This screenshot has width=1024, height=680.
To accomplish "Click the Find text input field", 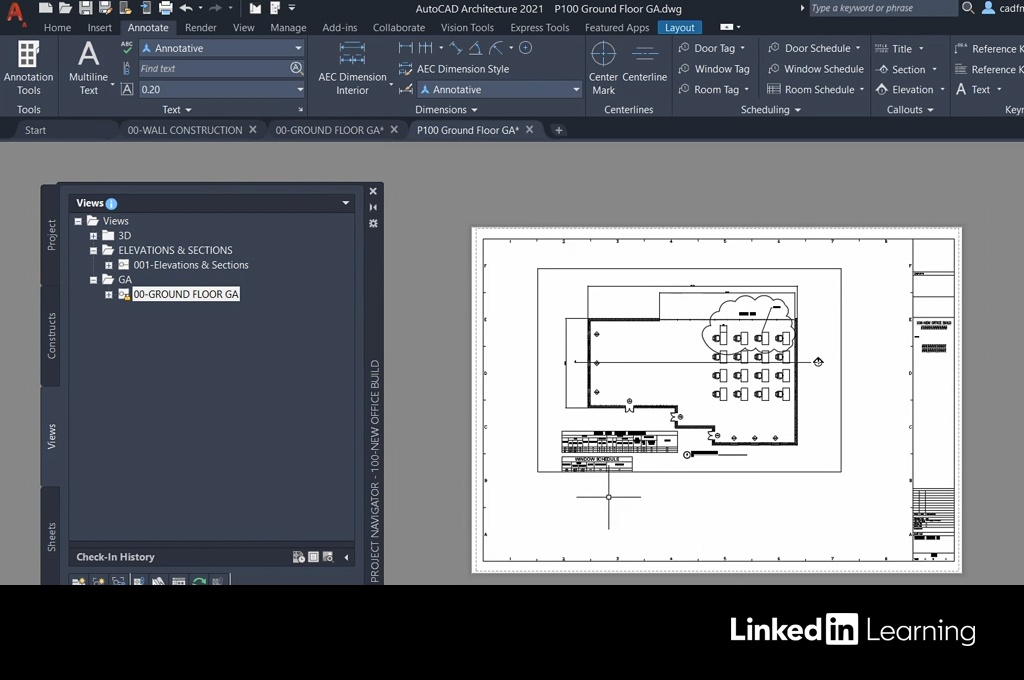I will pyautogui.click(x=212, y=69).
